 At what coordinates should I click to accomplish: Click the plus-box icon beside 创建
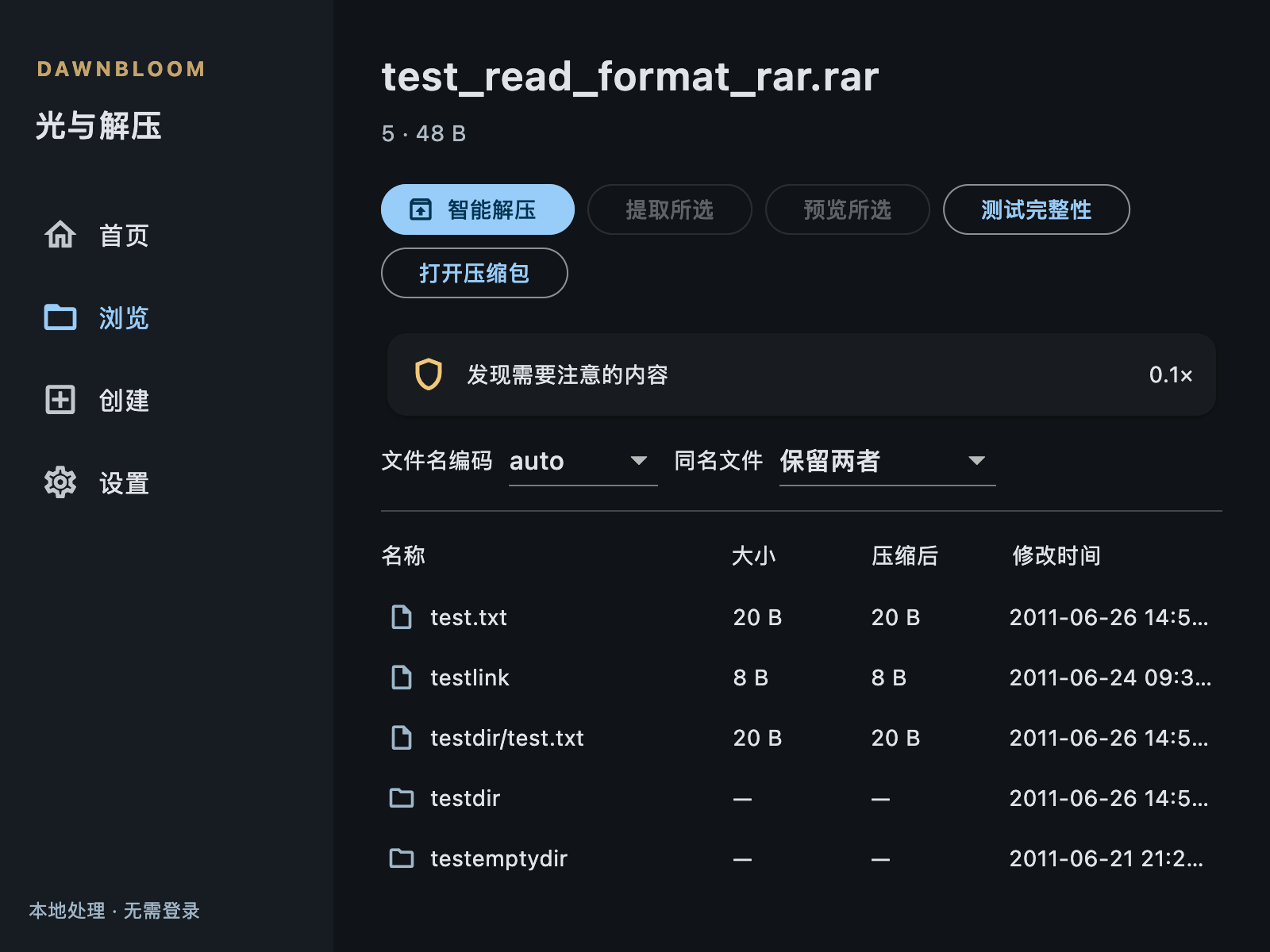point(60,400)
